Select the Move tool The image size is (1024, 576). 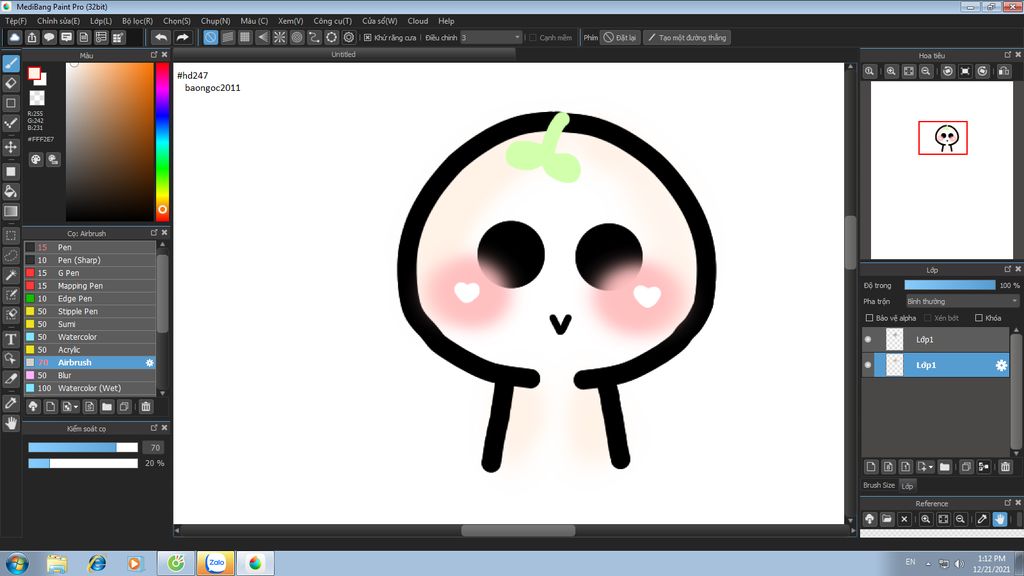(x=11, y=147)
